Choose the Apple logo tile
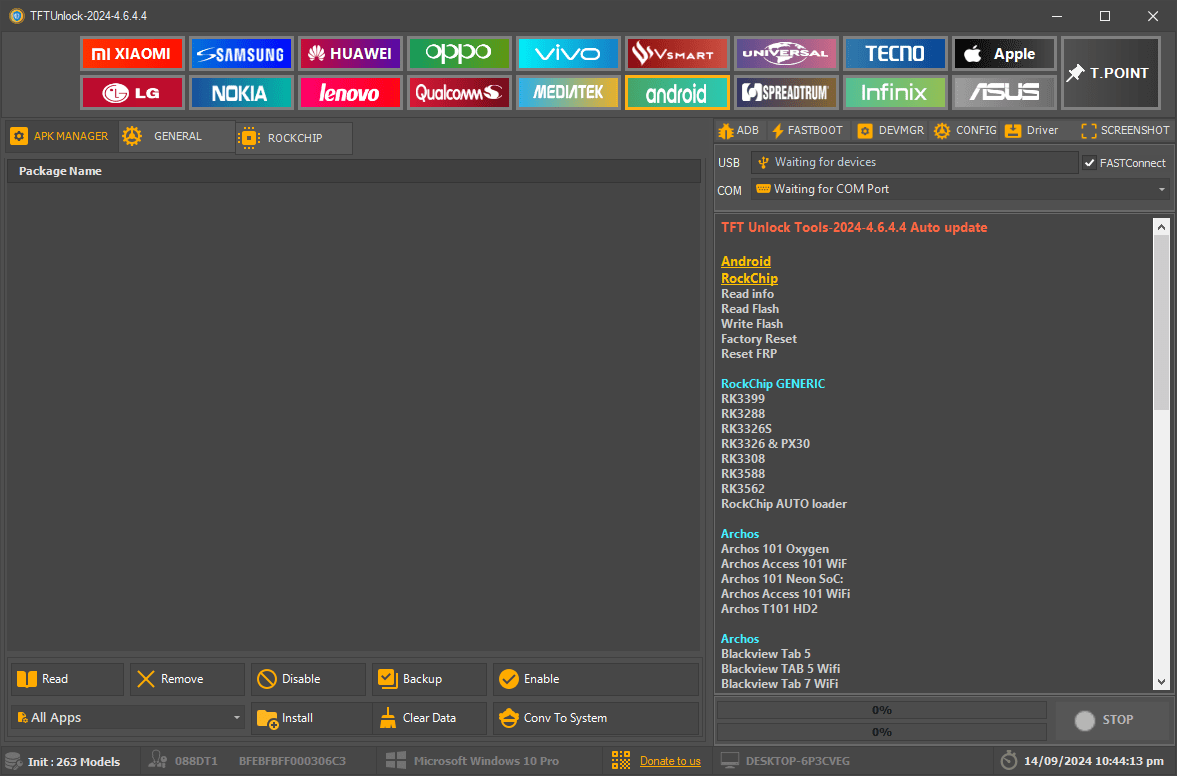The height and width of the screenshot is (776, 1177). pyautogui.click(x=1004, y=54)
